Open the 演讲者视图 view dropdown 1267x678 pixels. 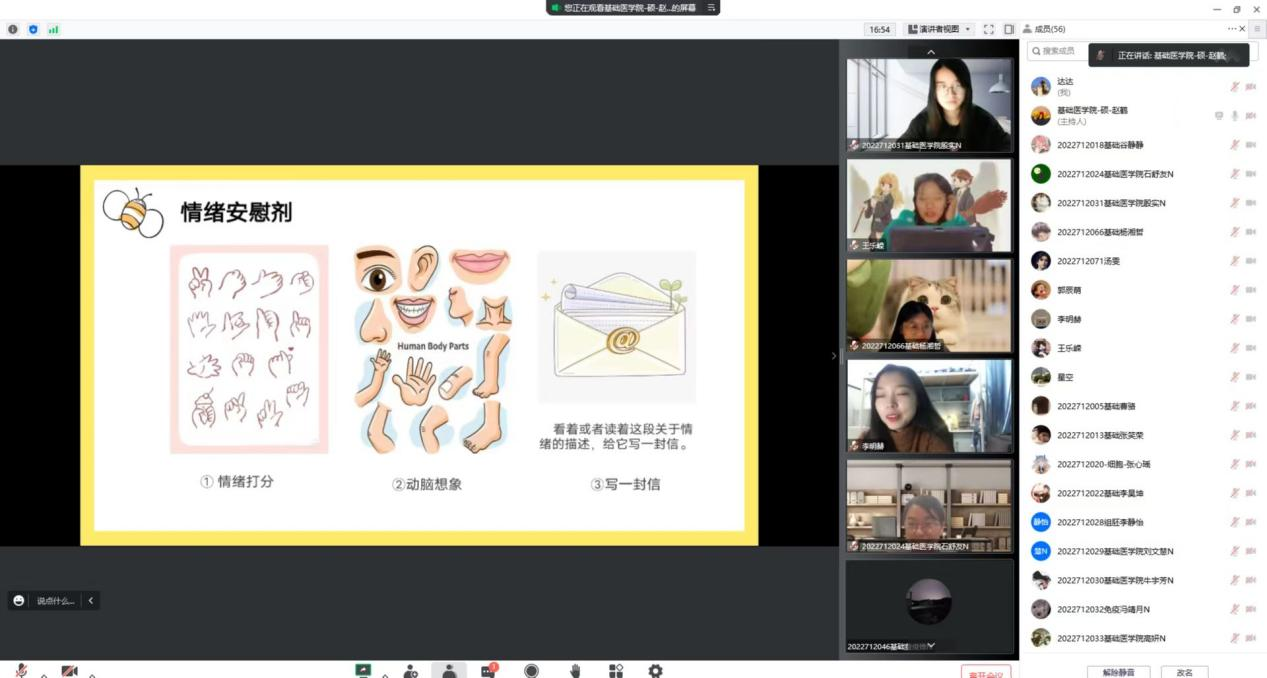[x=939, y=29]
